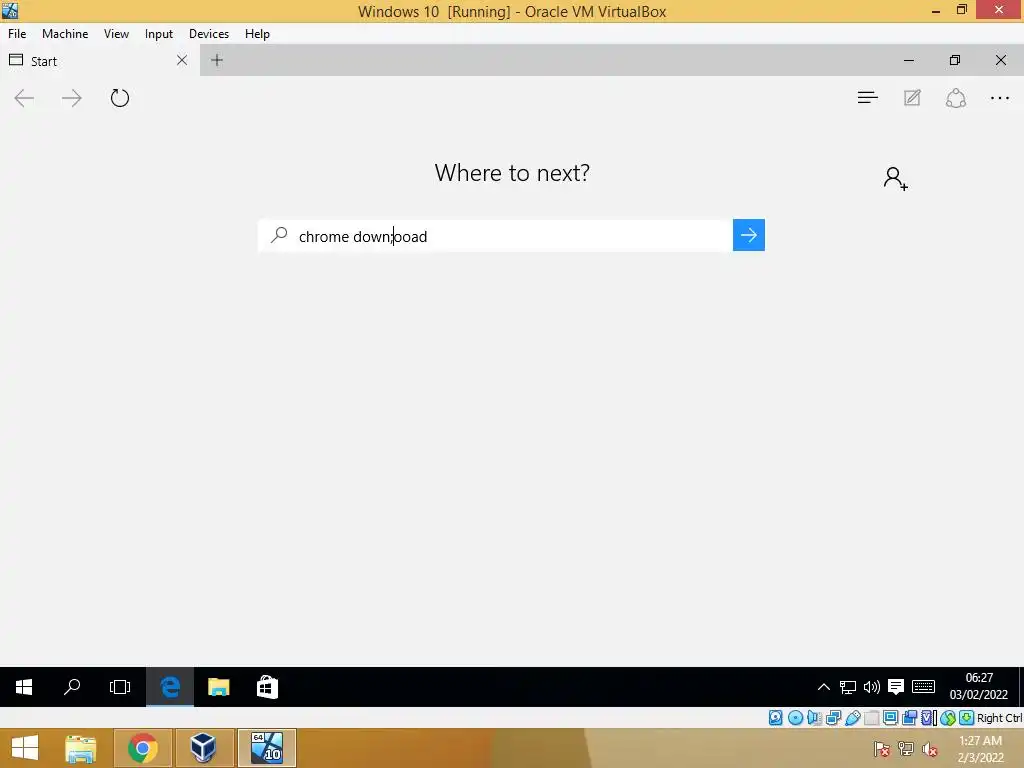Click VirtualBox CPU/virtualization indicator

pos(929,718)
